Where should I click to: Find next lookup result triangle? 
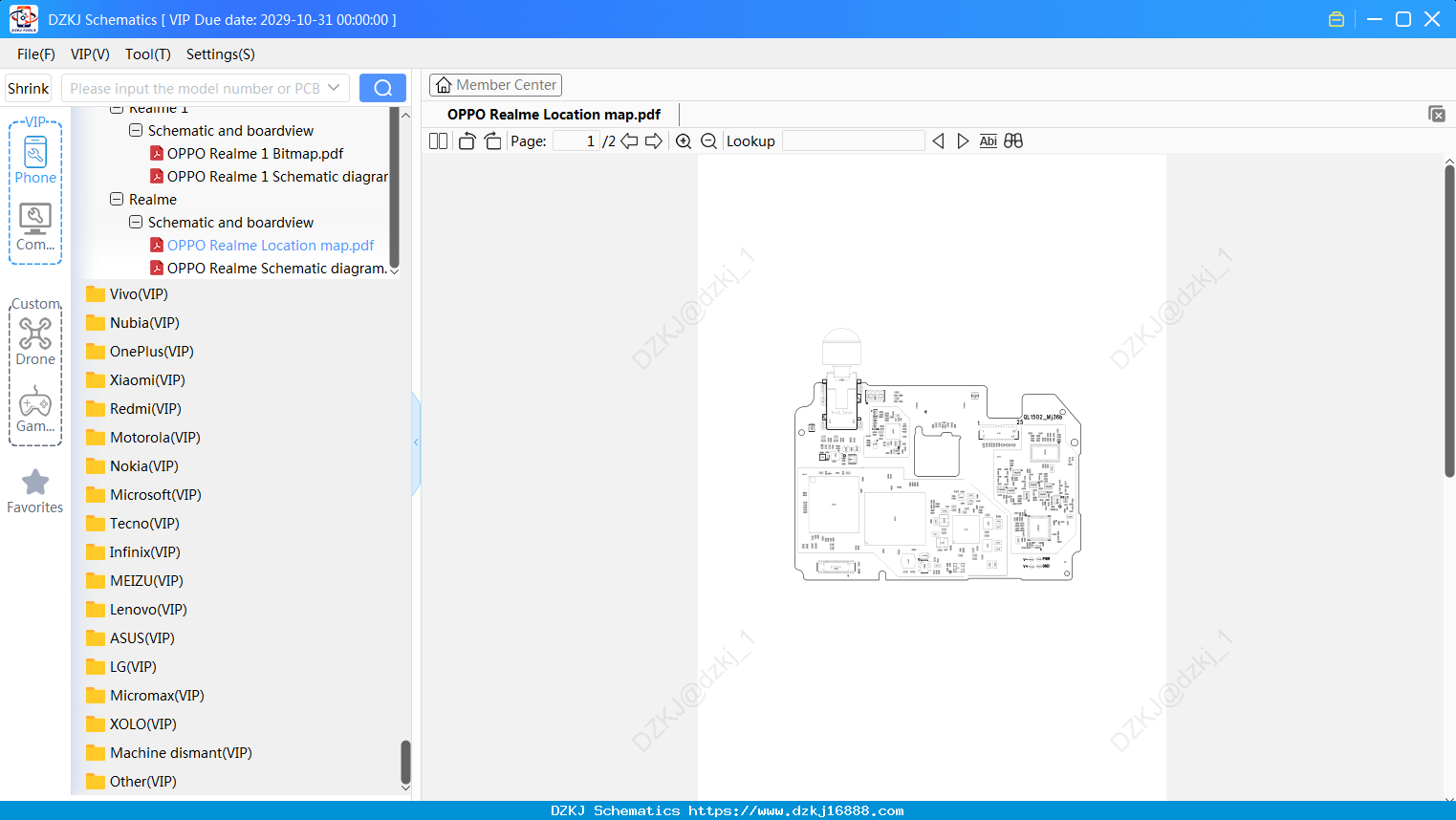pos(963,141)
